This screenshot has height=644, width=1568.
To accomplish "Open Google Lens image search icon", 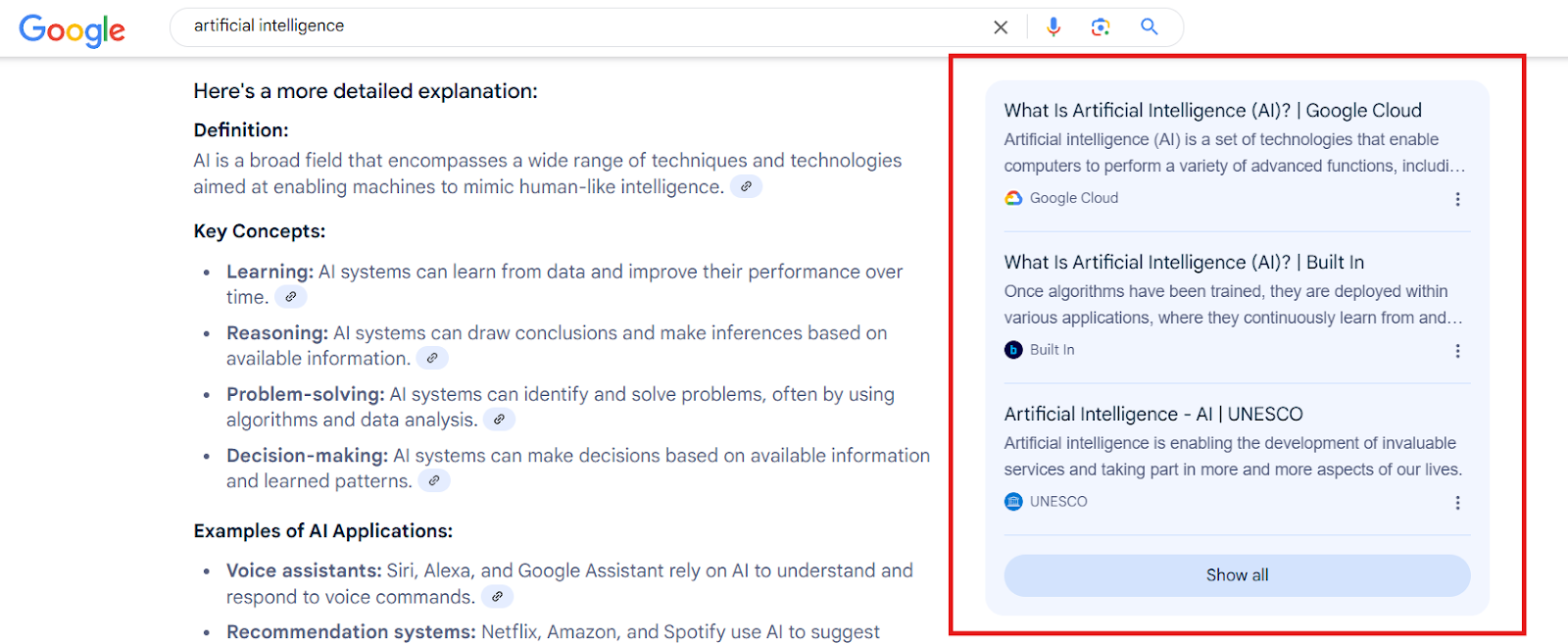I will tap(1101, 26).
